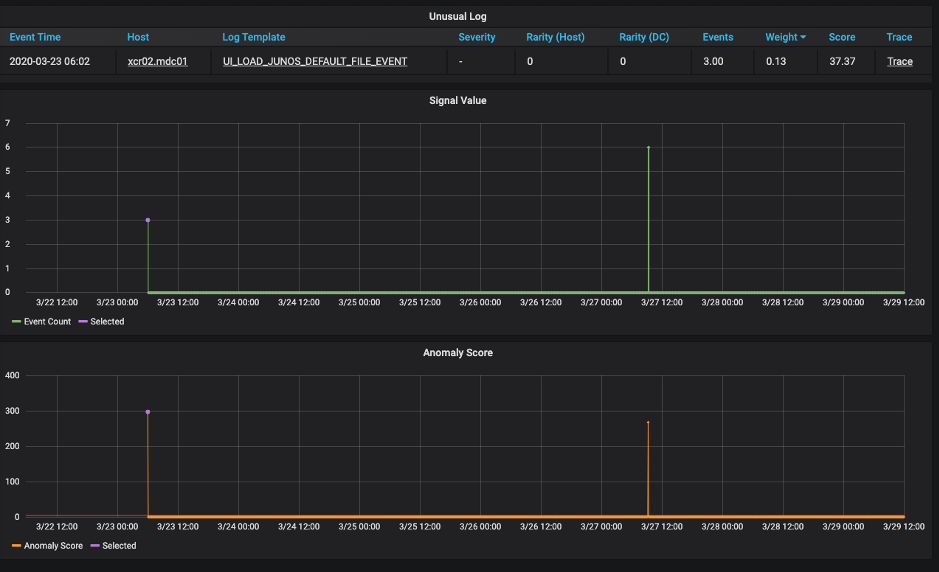This screenshot has height=572, width=939.
Task: Click purple Selected swatch in Signal Value legend
Action: click(x=83, y=322)
